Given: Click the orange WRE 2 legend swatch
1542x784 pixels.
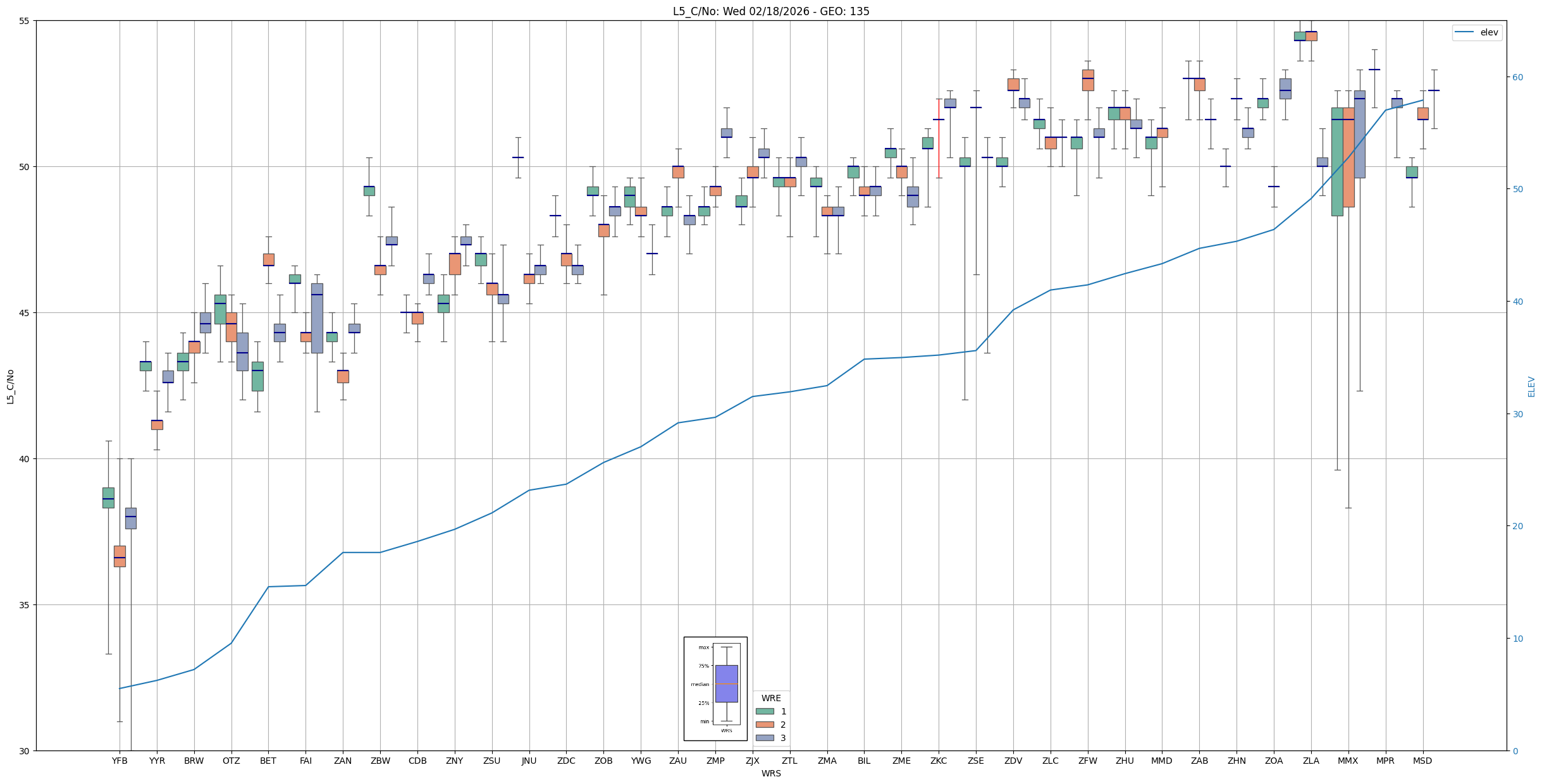Looking at the screenshot, I should pos(765,725).
